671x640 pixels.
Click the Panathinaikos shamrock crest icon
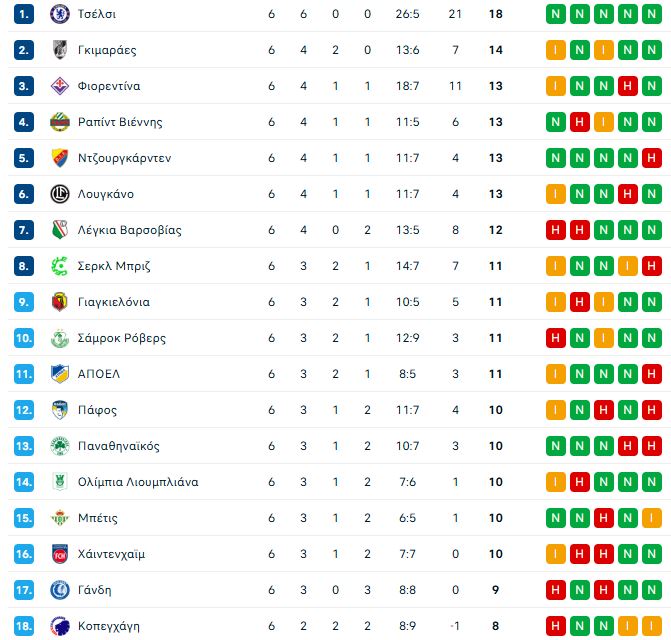59,446
